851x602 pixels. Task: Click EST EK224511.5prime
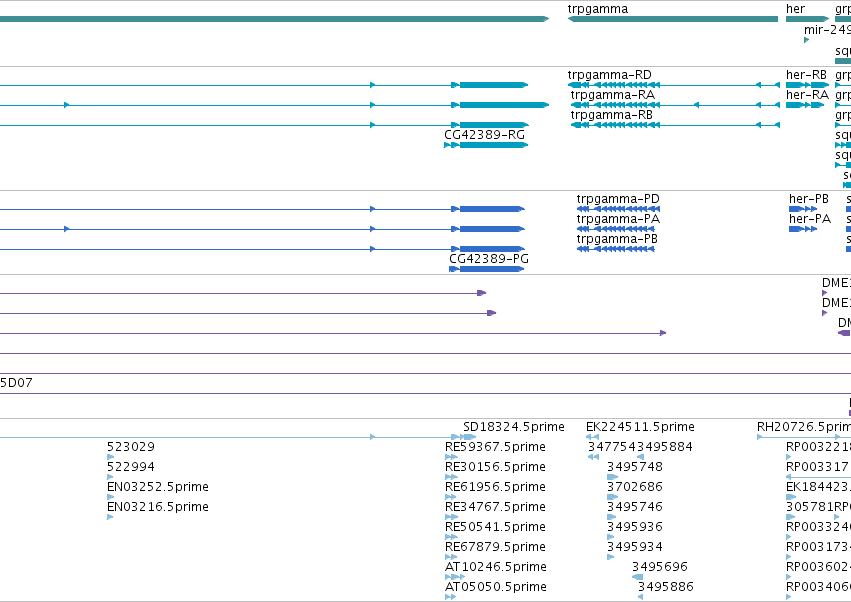pyautogui.click(x=640, y=427)
